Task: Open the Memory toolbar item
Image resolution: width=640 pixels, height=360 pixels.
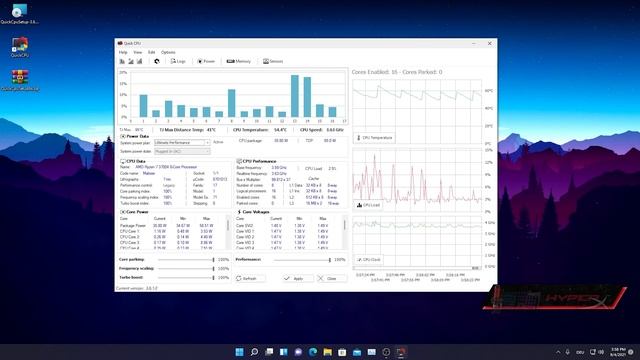Action: (239, 61)
